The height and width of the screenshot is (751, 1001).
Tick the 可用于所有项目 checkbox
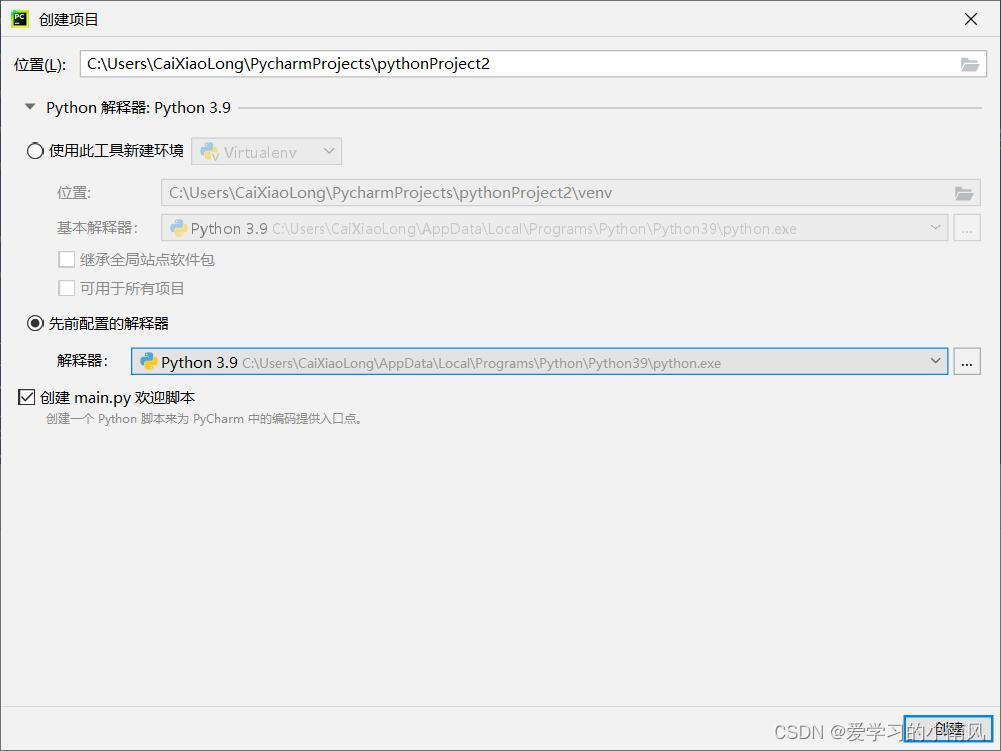(66, 288)
